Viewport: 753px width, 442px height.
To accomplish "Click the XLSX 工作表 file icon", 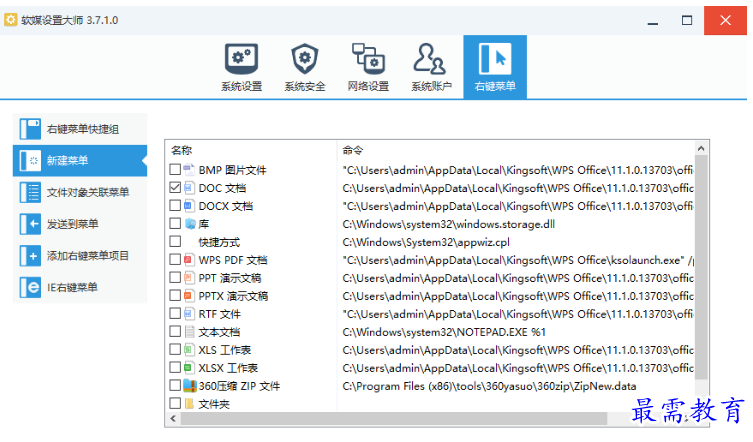I will point(189,368).
